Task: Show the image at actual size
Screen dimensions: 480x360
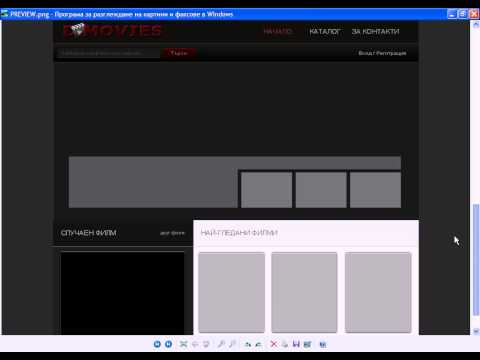Action: point(195,344)
